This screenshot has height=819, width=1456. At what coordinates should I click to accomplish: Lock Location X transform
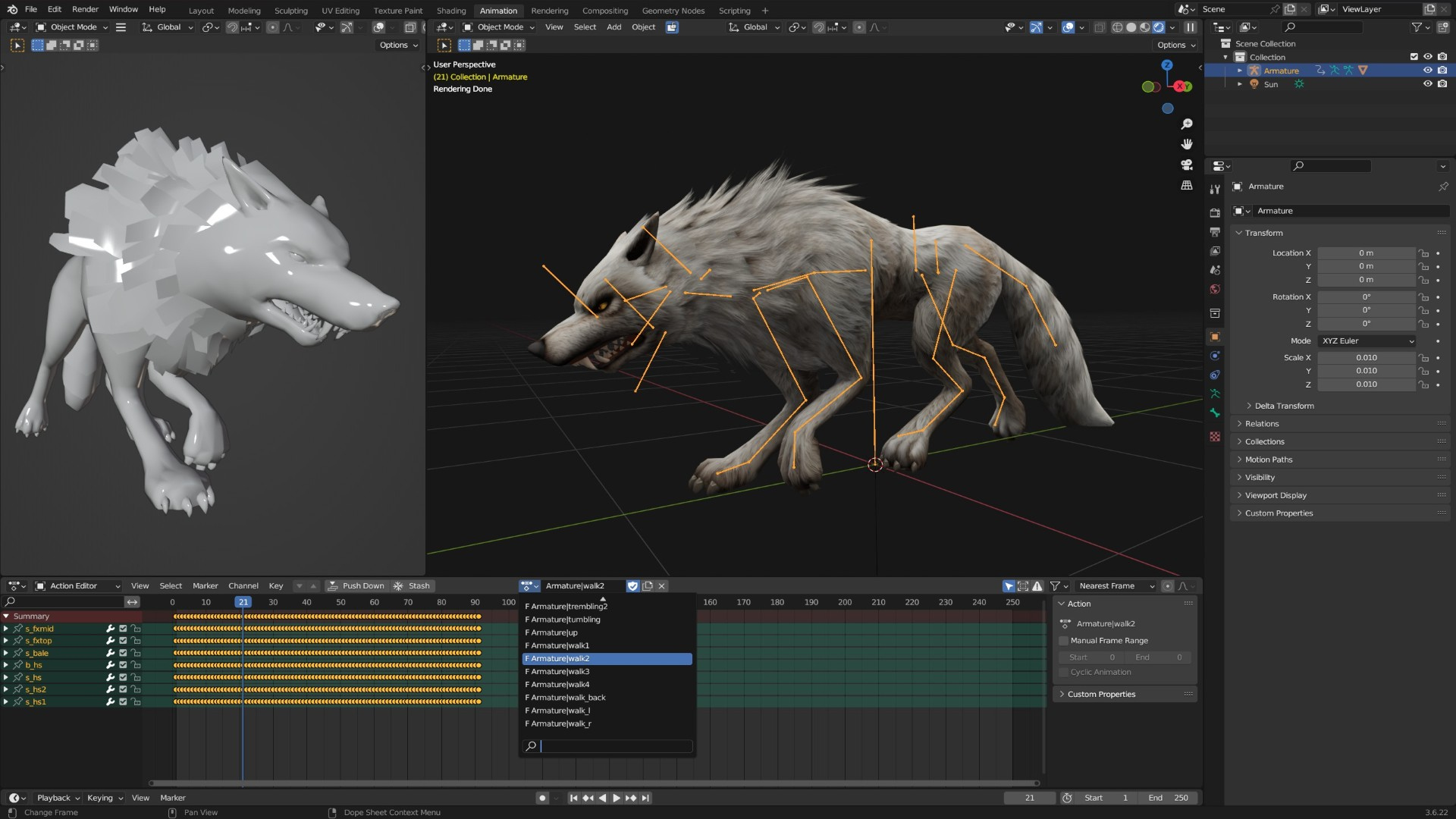tap(1424, 253)
